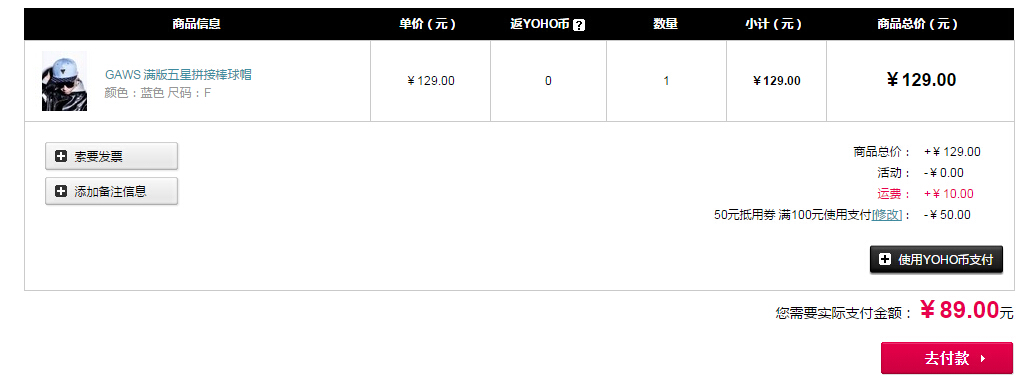Click the red 去付款 button
The width and height of the screenshot is (1031, 387).
(x=947, y=358)
